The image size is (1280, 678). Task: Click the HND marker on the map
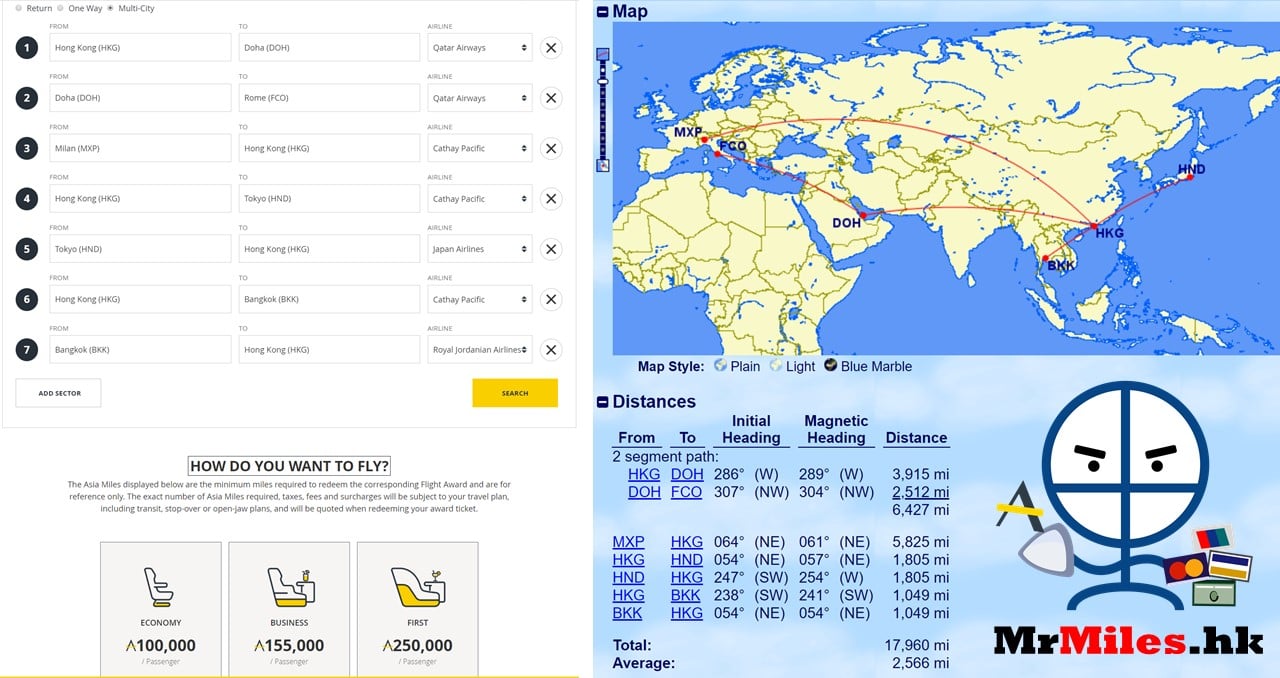(x=1190, y=177)
